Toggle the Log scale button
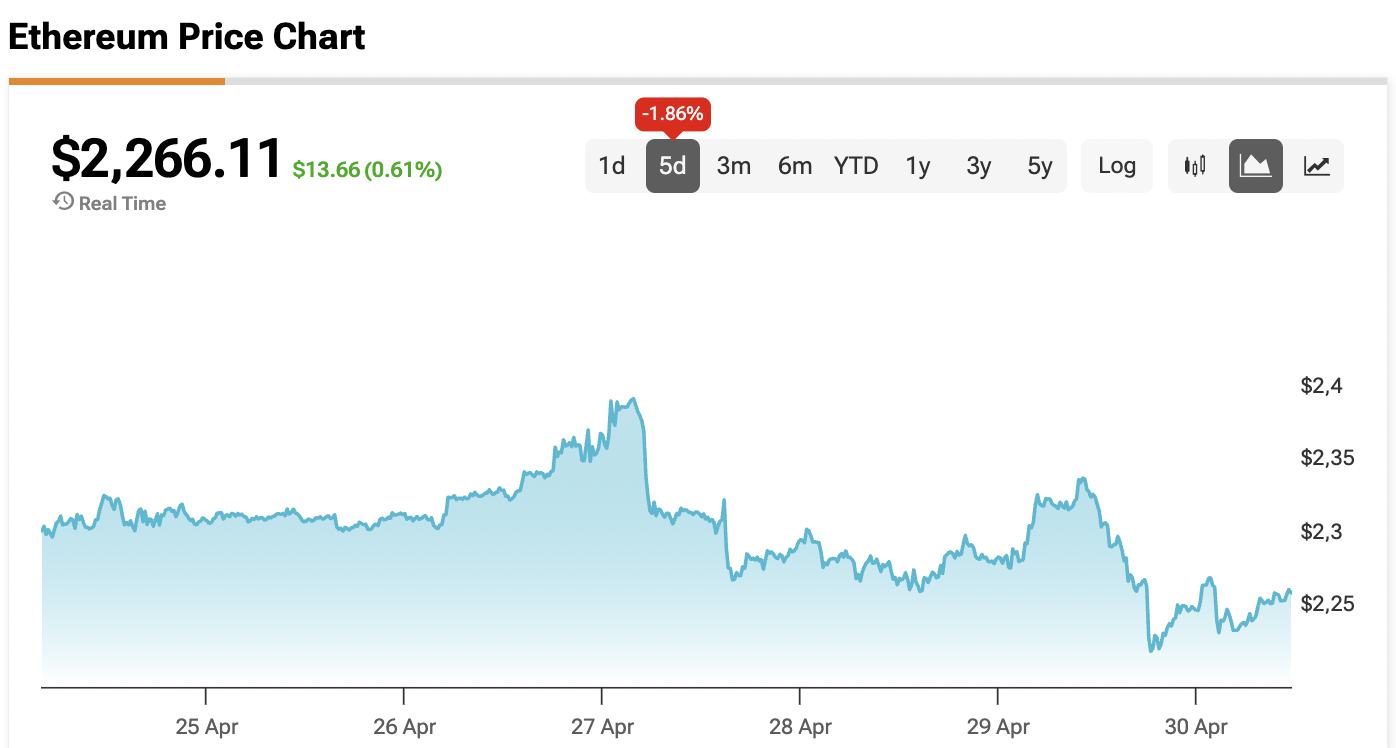1396x748 pixels. pos(1116,166)
